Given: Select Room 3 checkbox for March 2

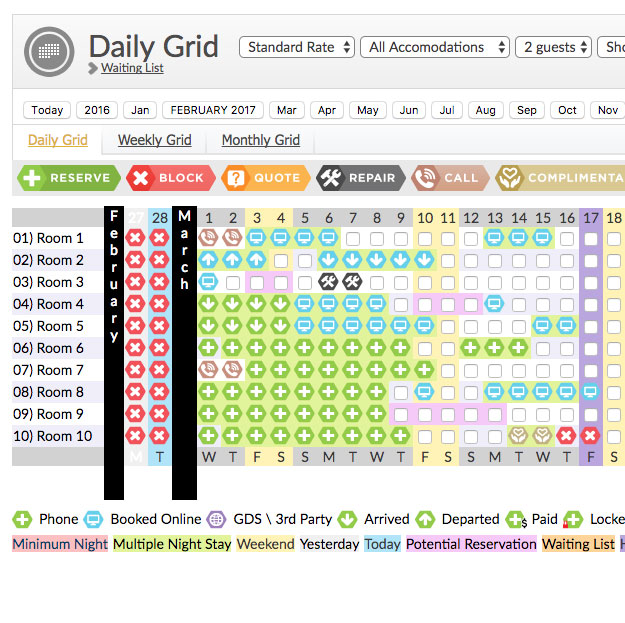Looking at the screenshot, I should coord(233,283).
